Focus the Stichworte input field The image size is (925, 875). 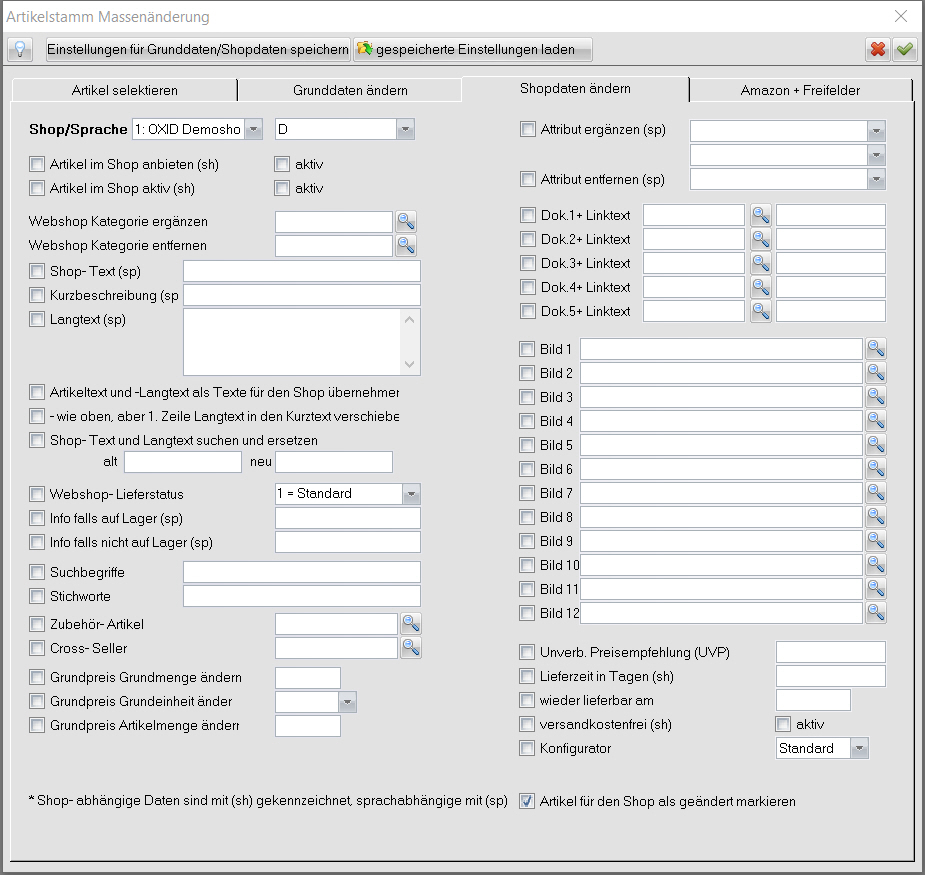click(302, 596)
